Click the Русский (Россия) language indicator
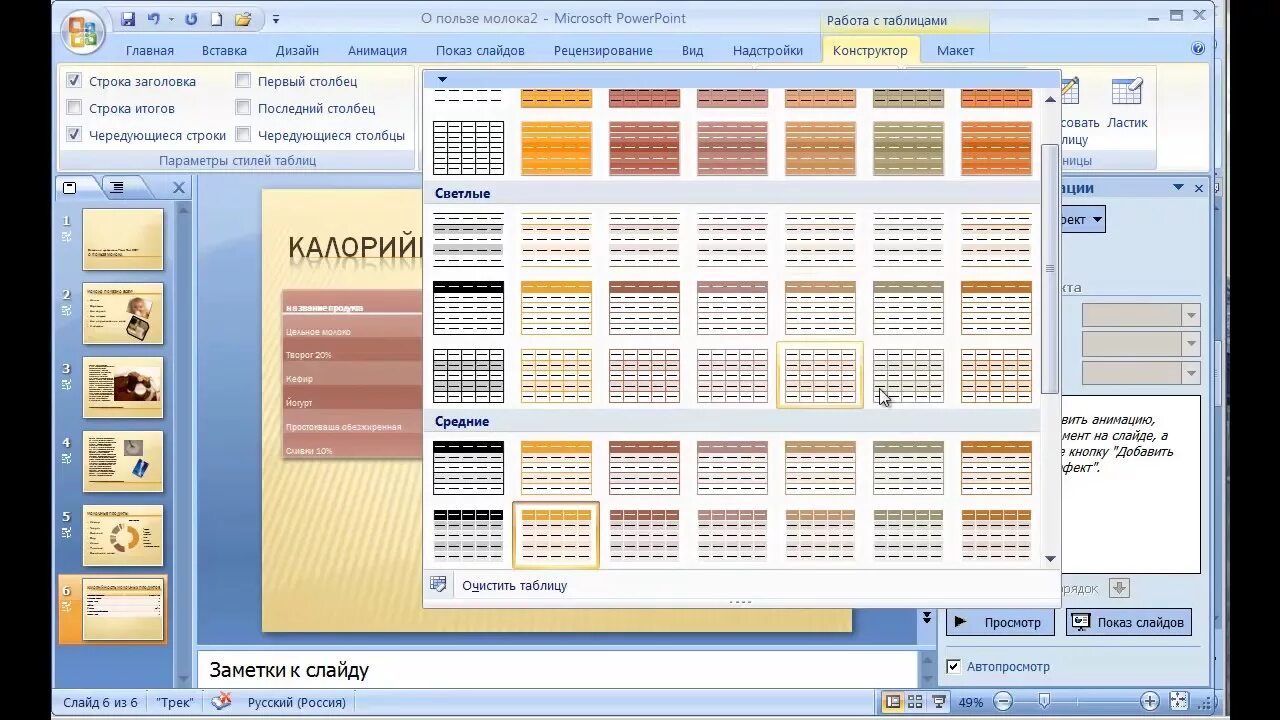Screen dimensions: 1280x720 click(296, 702)
